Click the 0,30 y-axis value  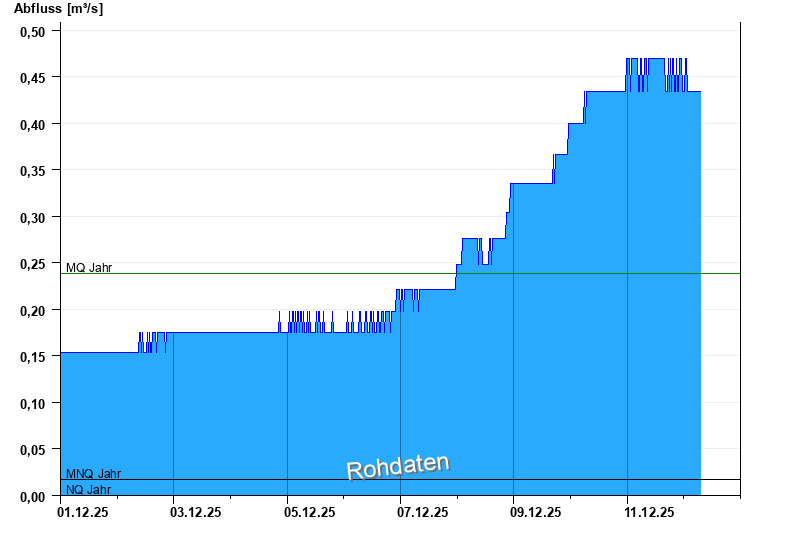tap(33, 217)
